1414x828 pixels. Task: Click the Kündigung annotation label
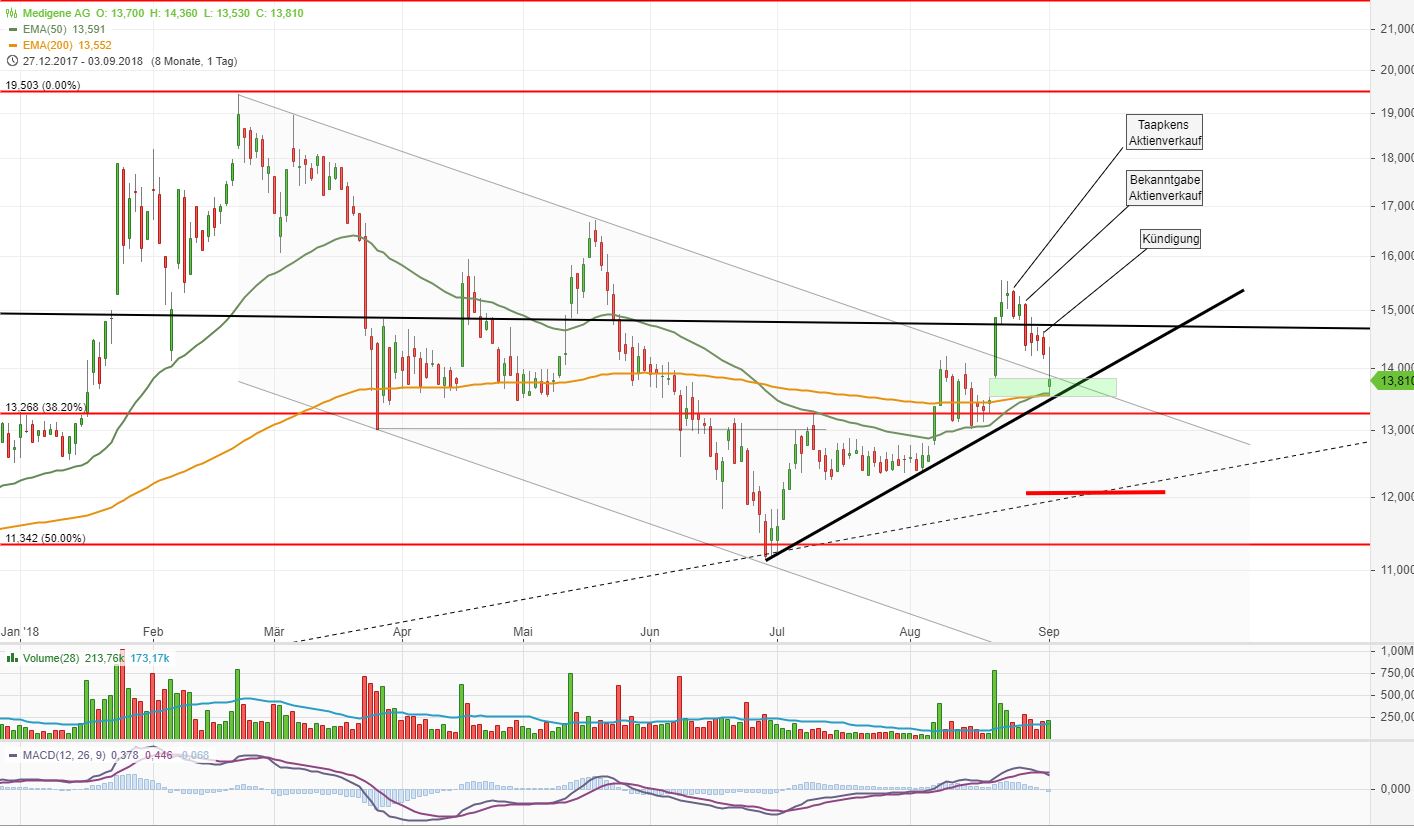tap(1170, 238)
